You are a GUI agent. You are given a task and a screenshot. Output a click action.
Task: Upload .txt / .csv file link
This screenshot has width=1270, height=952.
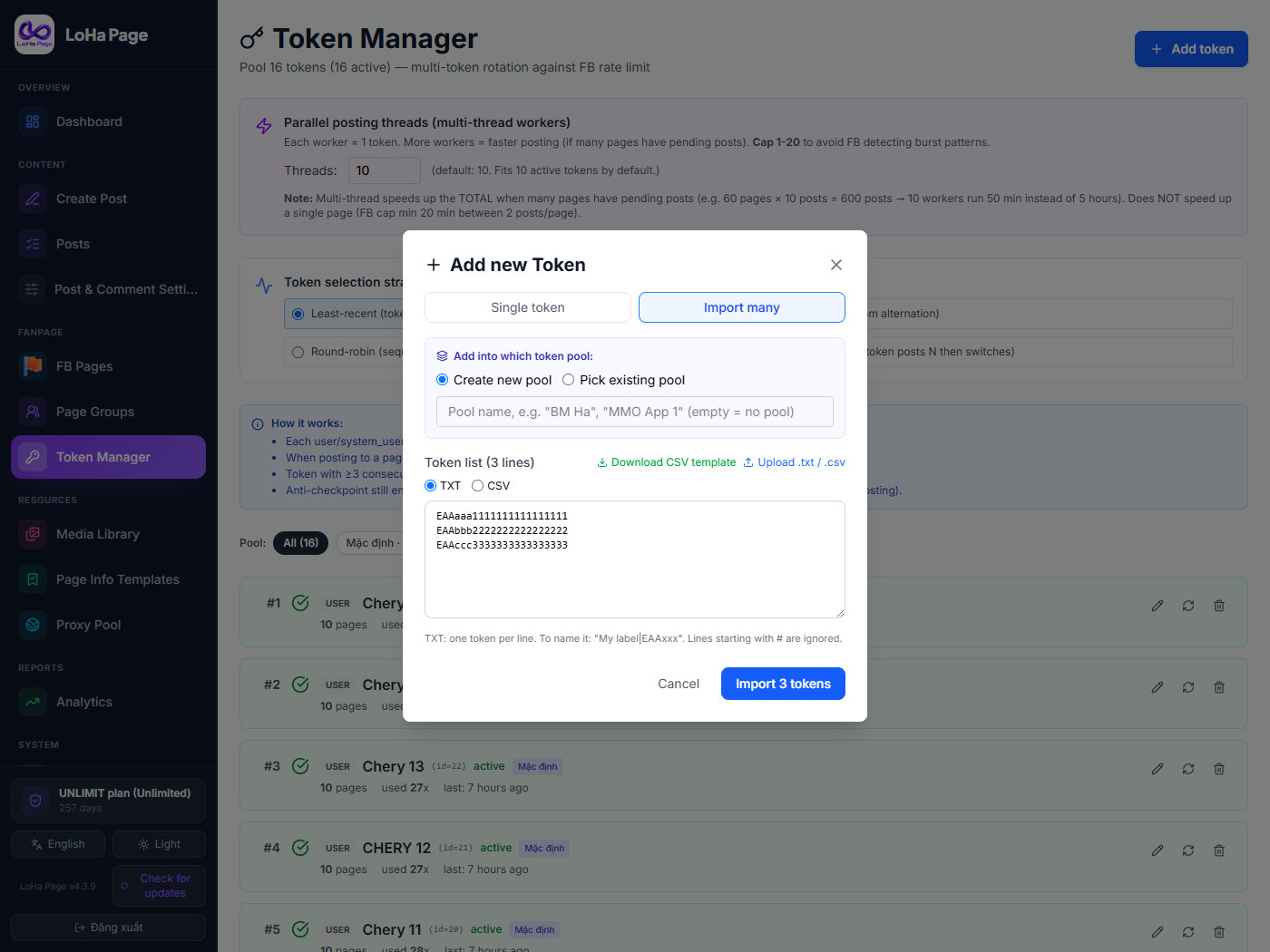coord(794,462)
